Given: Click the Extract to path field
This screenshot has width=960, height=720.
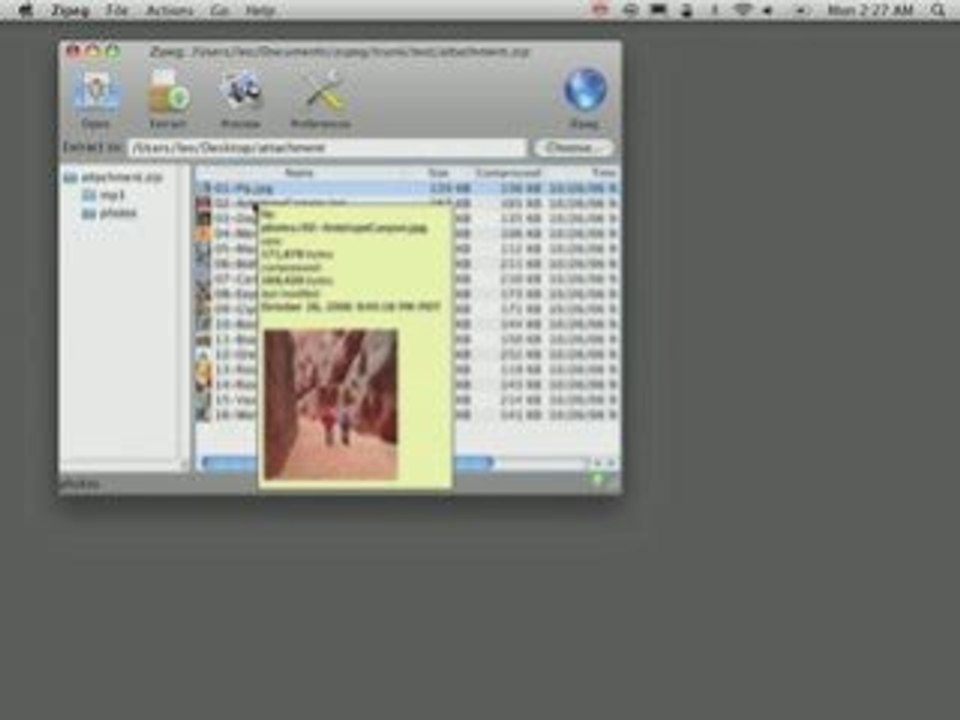Looking at the screenshot, I should coord(327,148).
